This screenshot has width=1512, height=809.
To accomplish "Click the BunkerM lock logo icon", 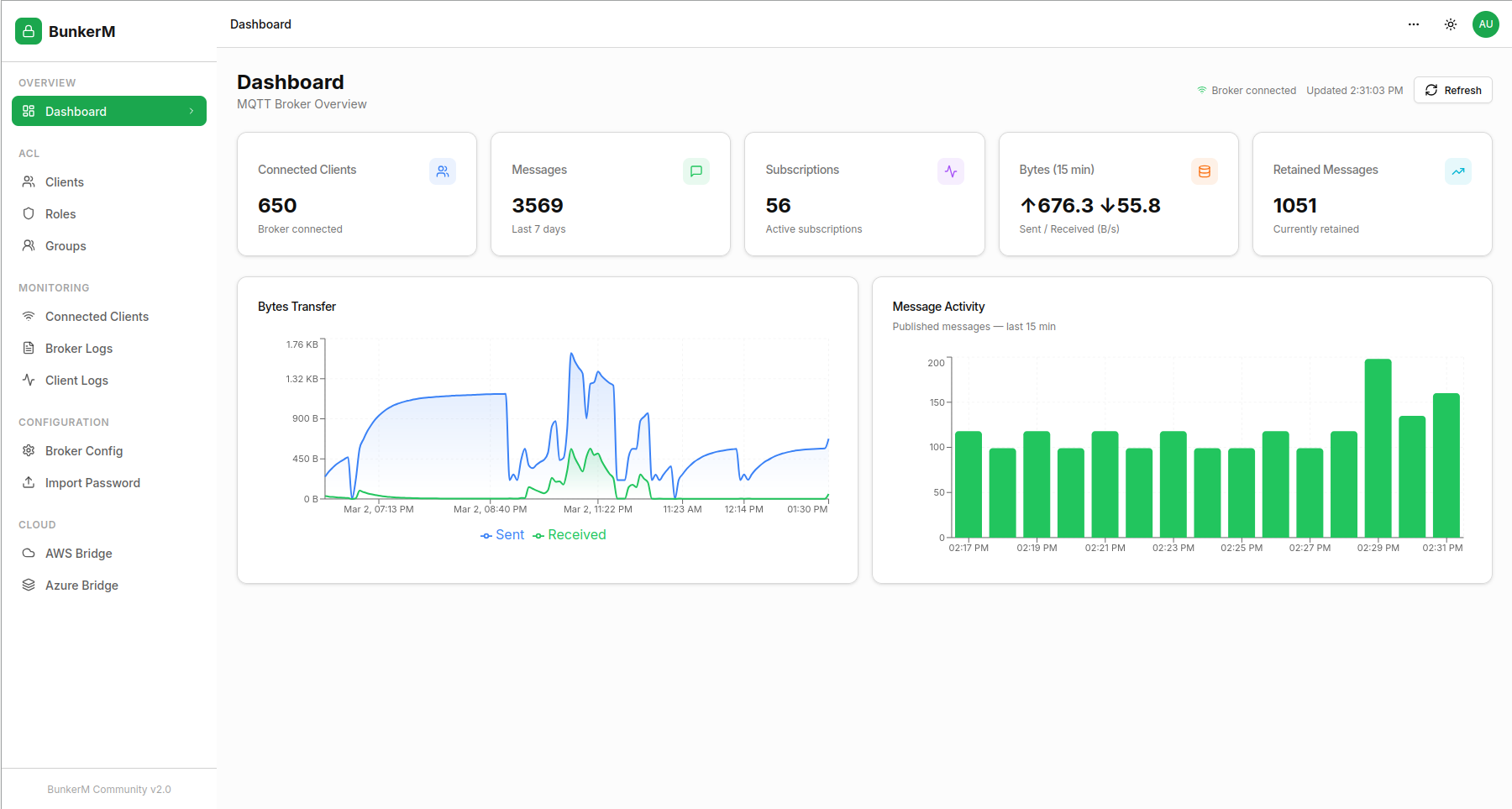I will (x=29, y=31).
